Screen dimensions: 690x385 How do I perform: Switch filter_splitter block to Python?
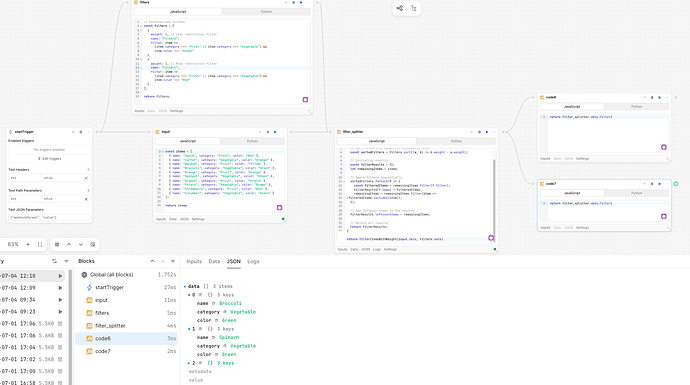(456, 141)
